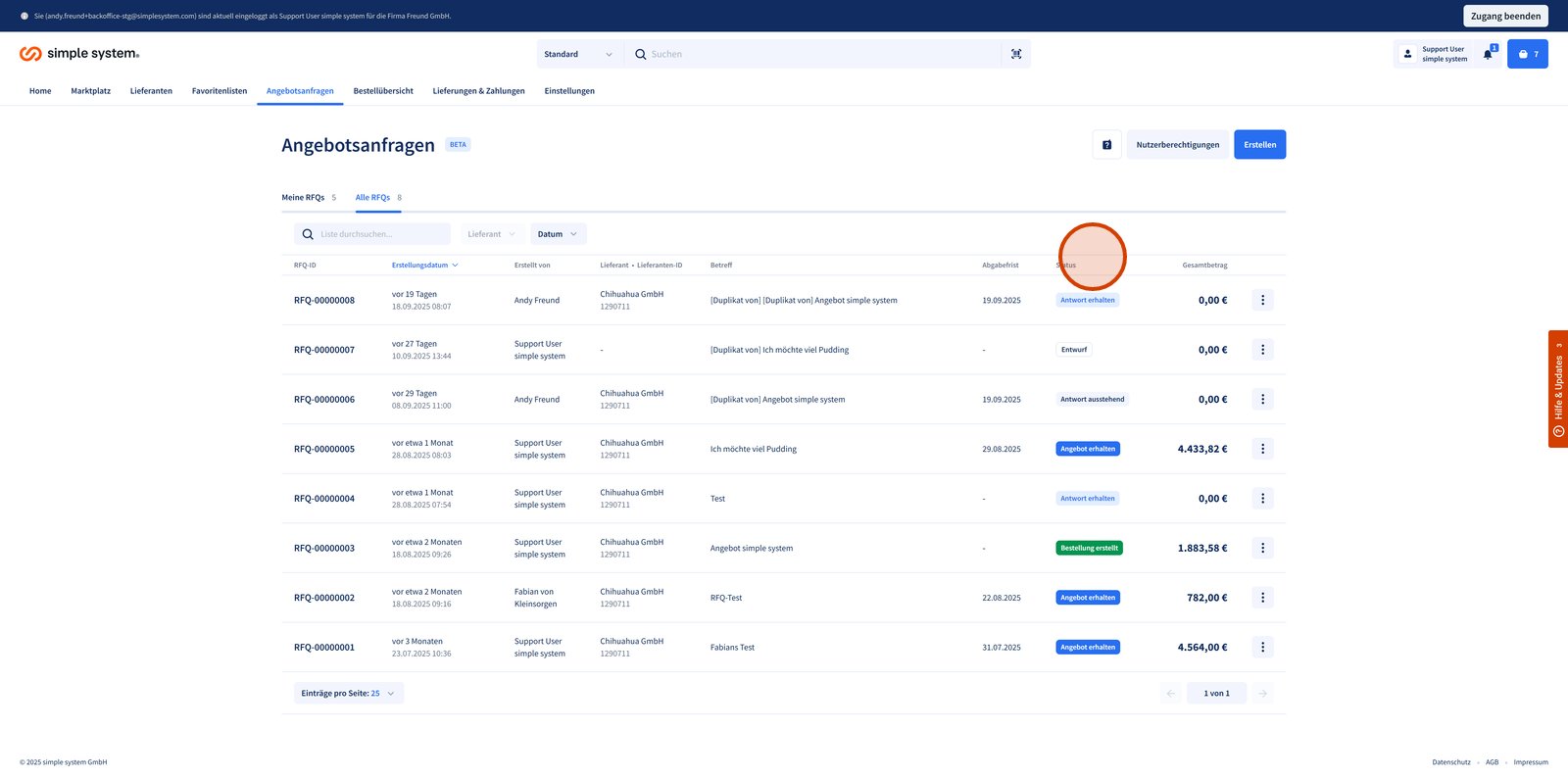Focus the Liste durchsuchen search field
The height and width of the screenshot is (778, 1568).
click(380, 234)
